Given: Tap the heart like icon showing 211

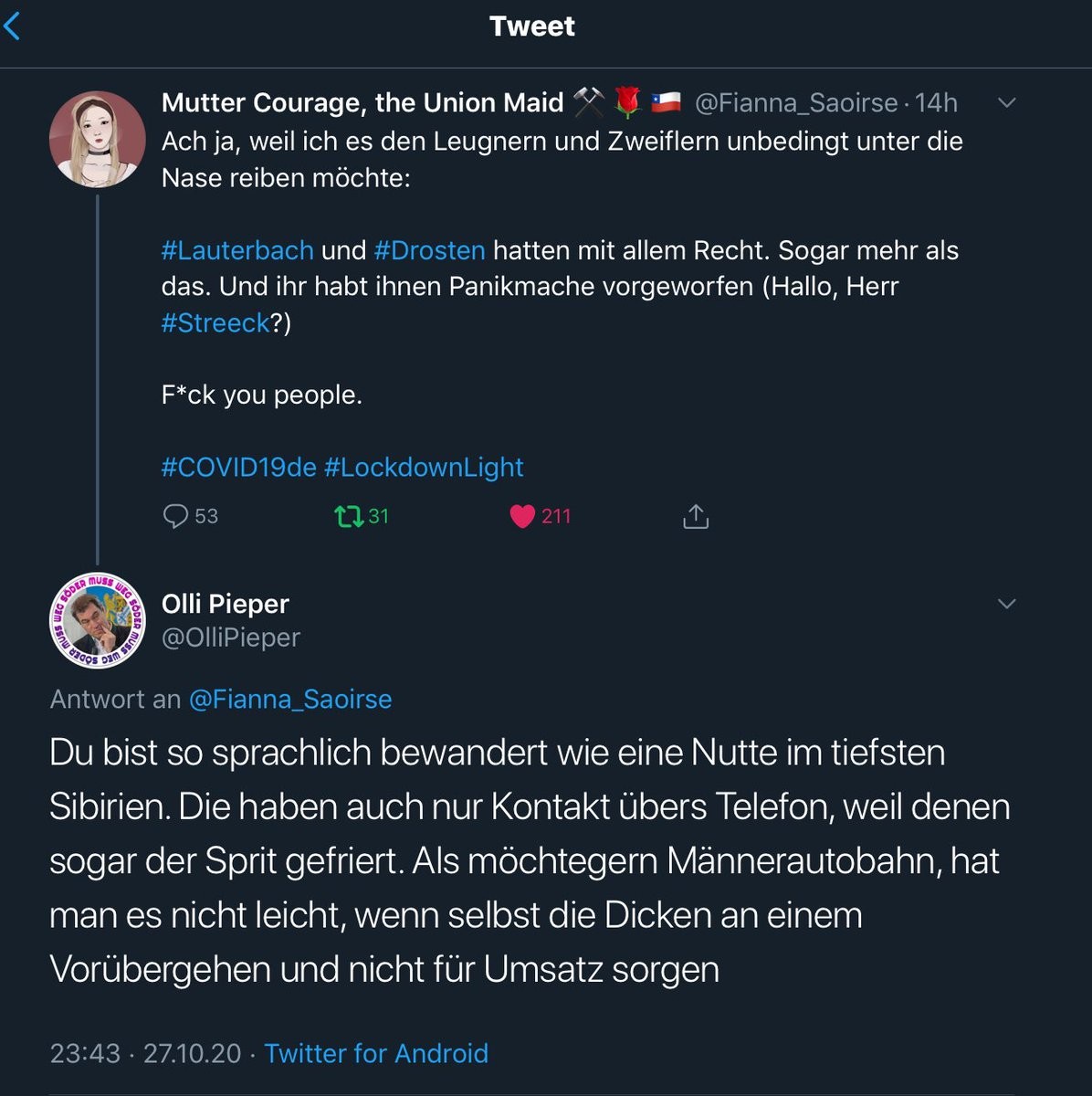Looking at the screenshot, I should tap(522, 516).
